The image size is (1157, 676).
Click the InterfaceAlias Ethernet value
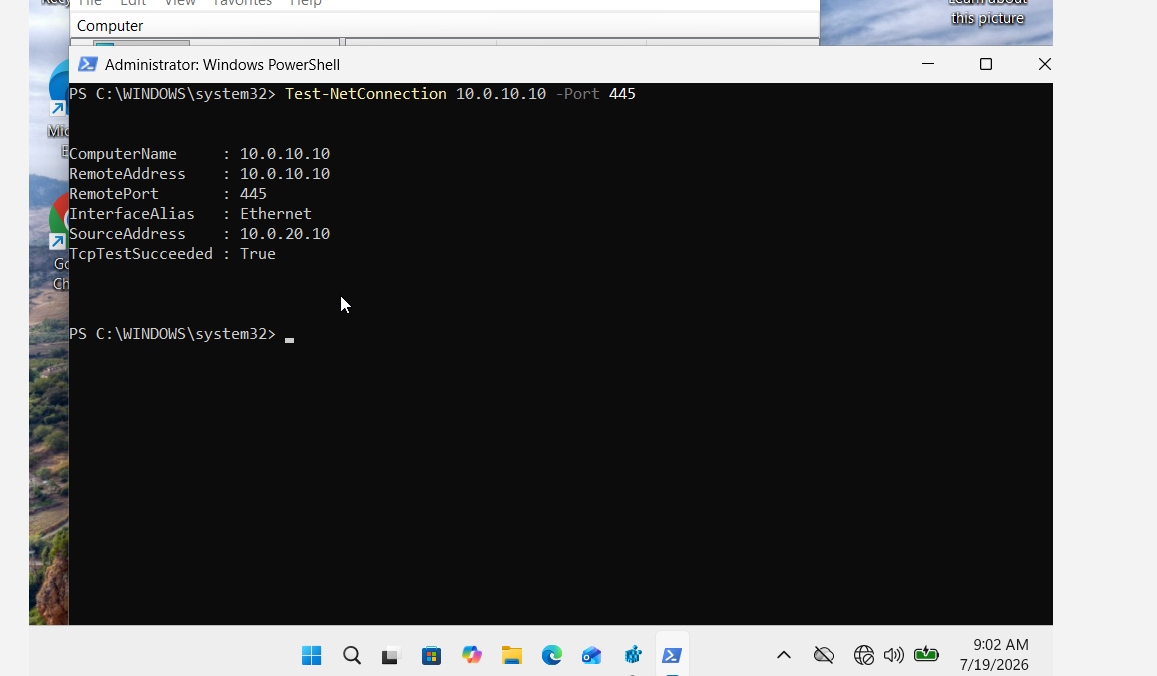coord(276,214)
